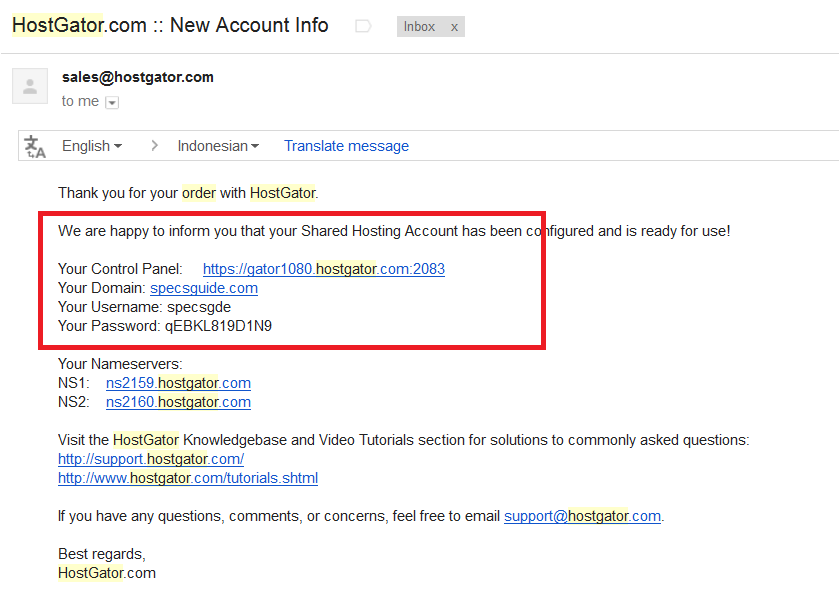Click the ns2160.hostgator.com nameserver link
This screenshot has width=839, height=604.
click(178, 402)
